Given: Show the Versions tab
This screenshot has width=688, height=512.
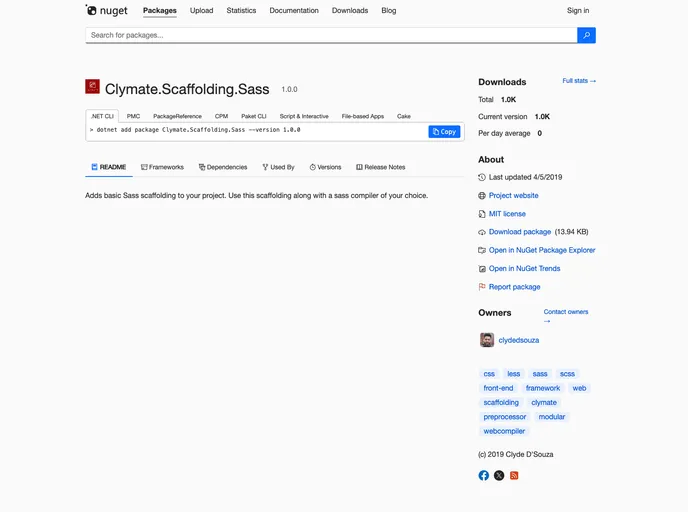Looking at the screenshot, I should pos(325,167).
